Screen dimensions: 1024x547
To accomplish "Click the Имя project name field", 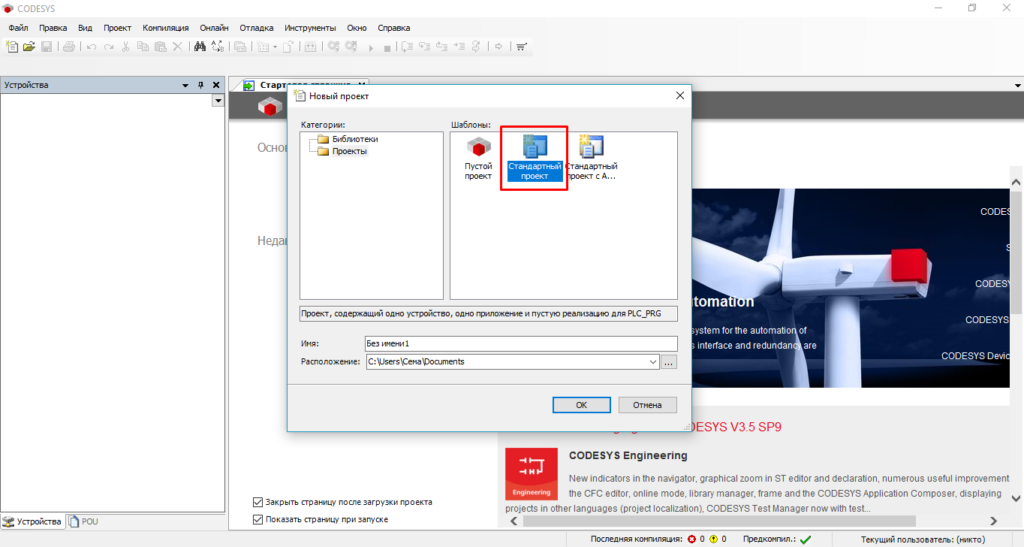I will tap(520, 343).
